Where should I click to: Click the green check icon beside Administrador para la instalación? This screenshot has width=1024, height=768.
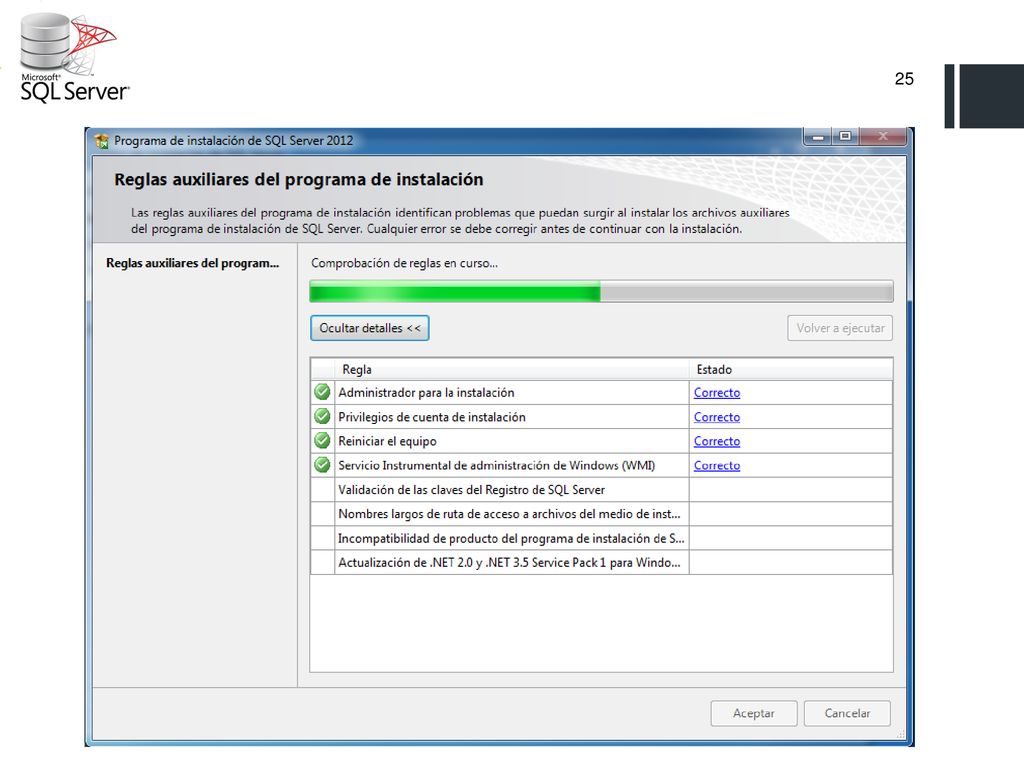322,392
